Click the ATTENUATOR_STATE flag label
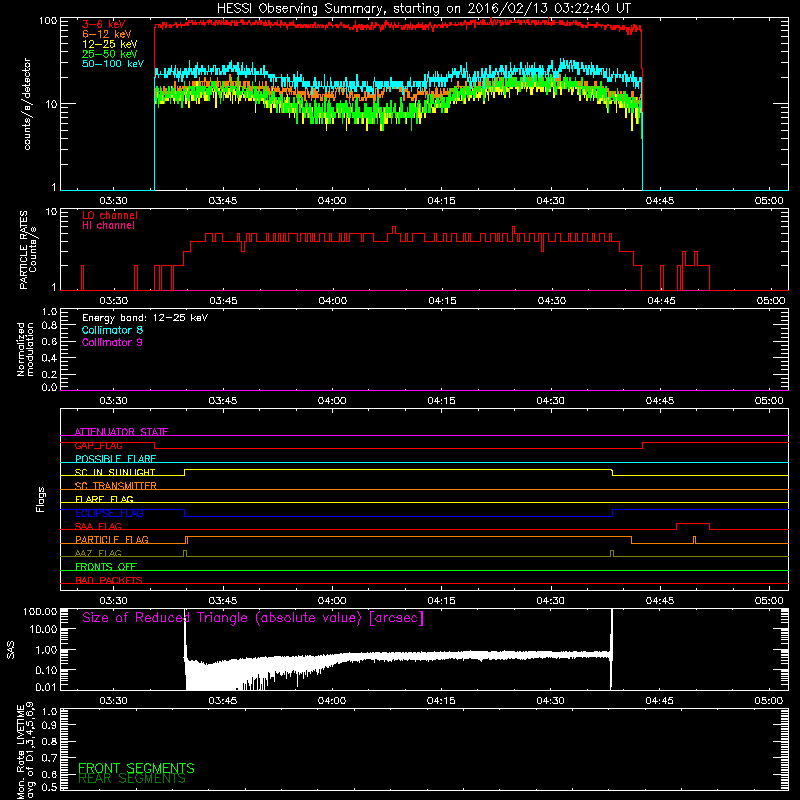Screen dimensions: 800x800 pyautogui.click(x=121, y=432)
